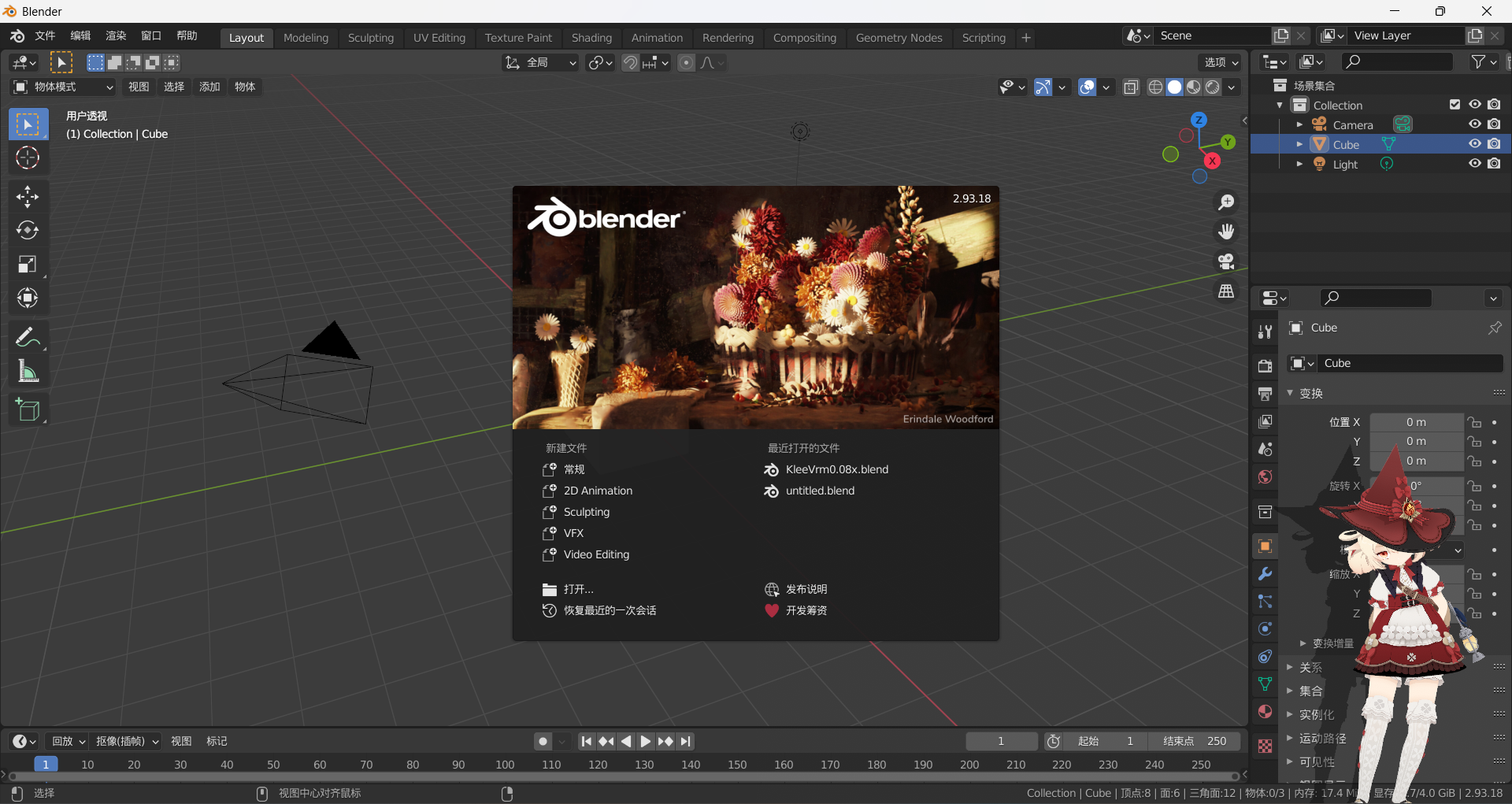The height and width of the screenshot is (804, 1512).
Task: Open the 文件 menu
Action: point(45,36)
